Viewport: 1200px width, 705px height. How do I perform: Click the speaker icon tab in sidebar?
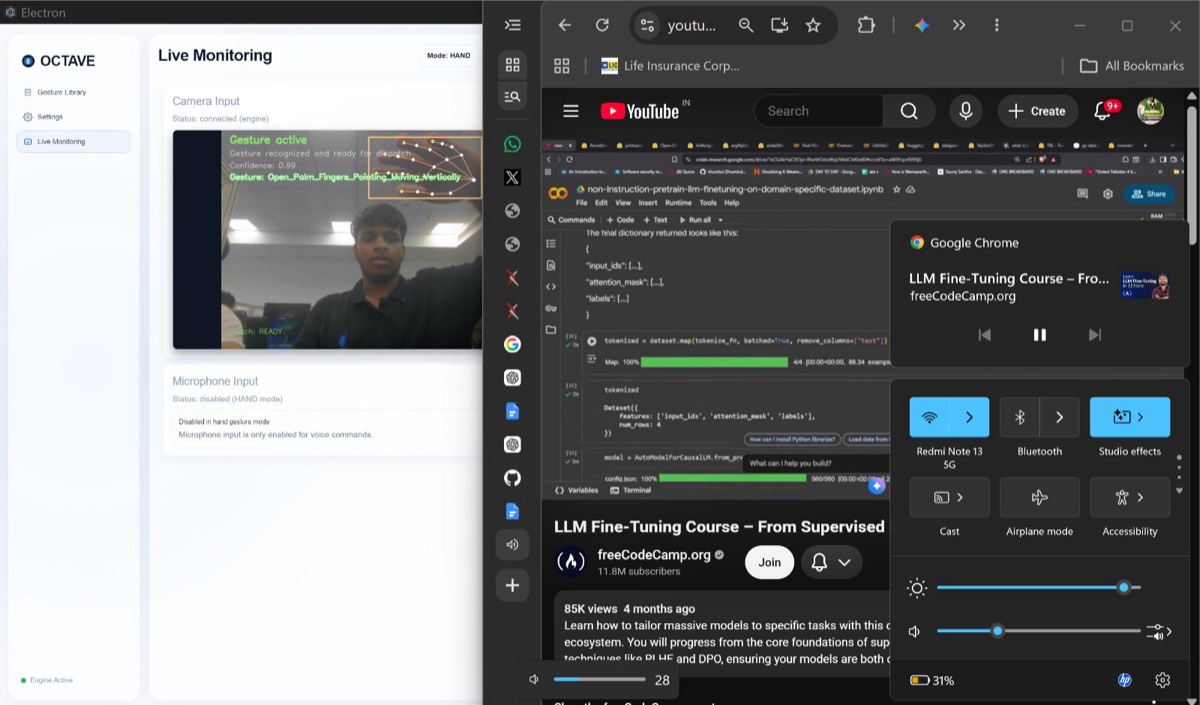click(x=512, y=544)
